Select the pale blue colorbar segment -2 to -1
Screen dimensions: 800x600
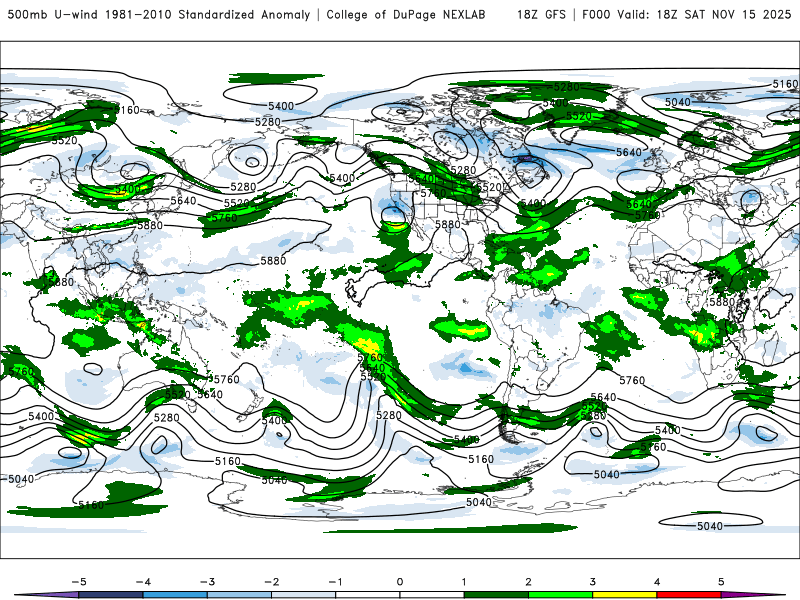[304, 595]
